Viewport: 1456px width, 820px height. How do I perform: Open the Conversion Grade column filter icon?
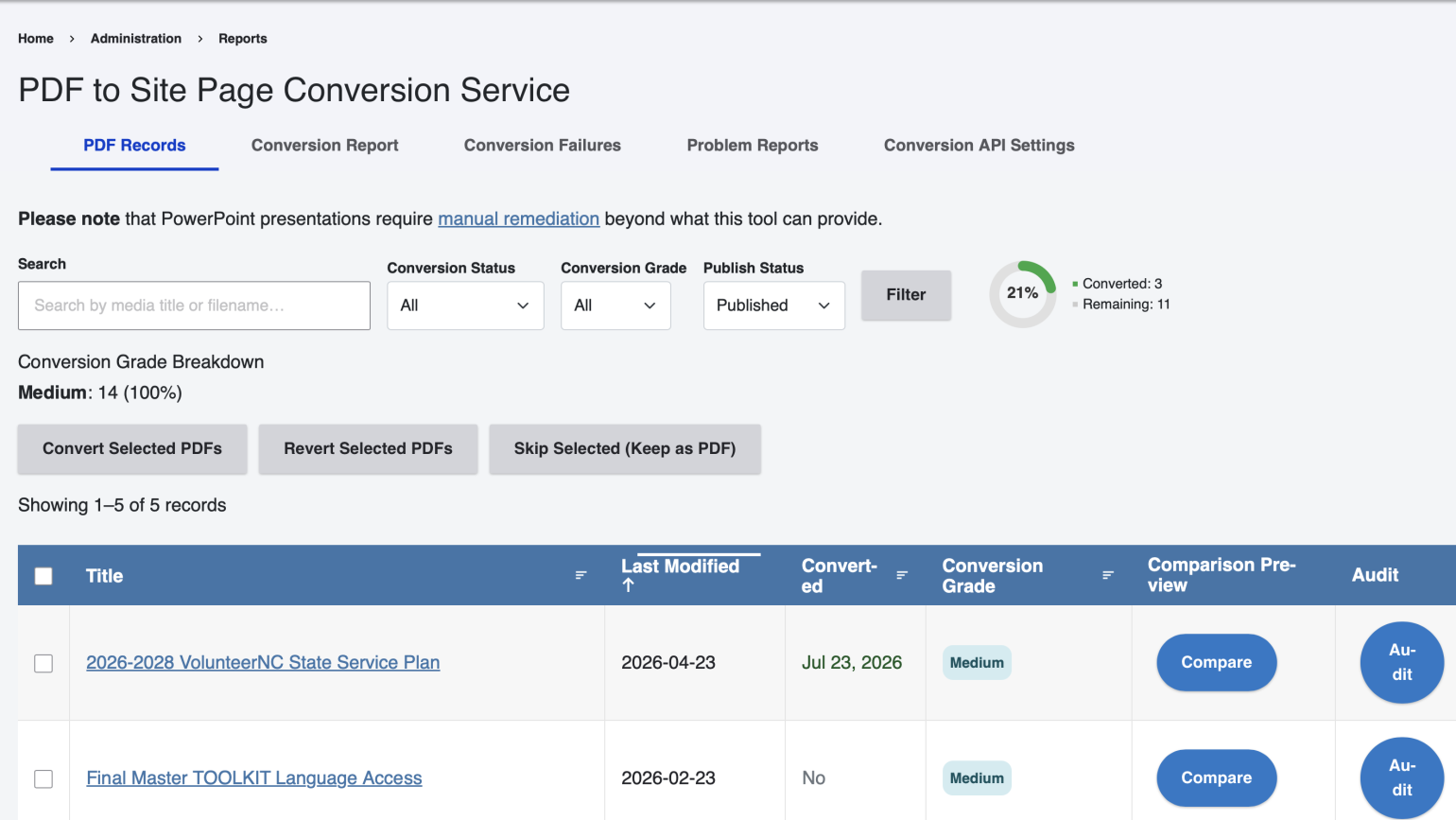[1108, 575]
